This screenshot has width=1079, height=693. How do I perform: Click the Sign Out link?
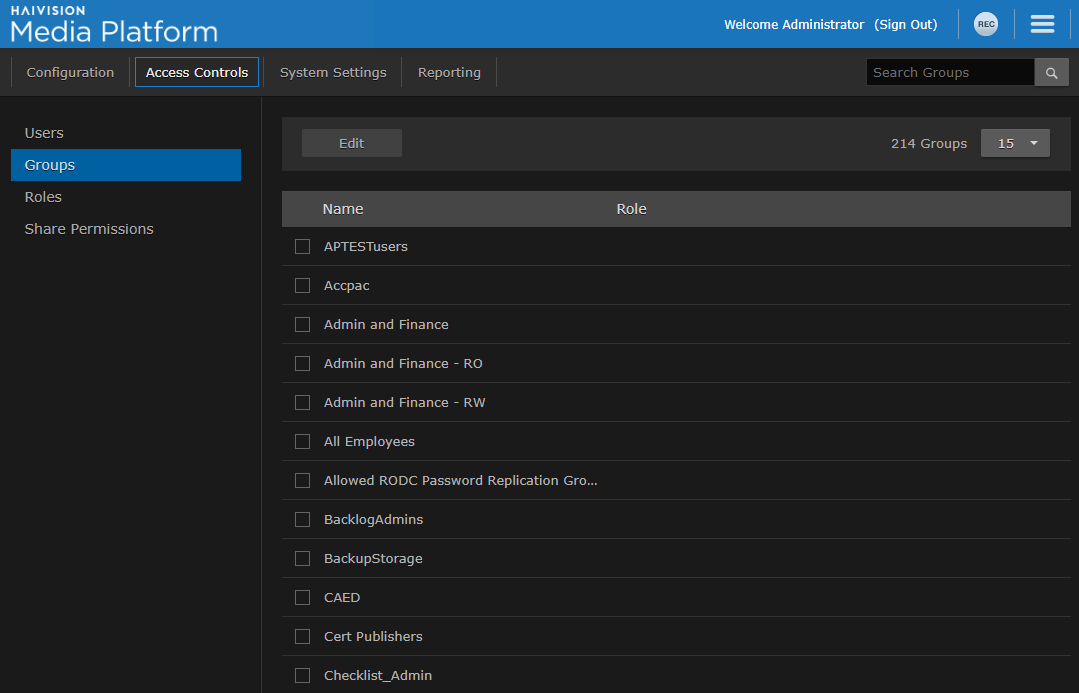pos(905,23)
